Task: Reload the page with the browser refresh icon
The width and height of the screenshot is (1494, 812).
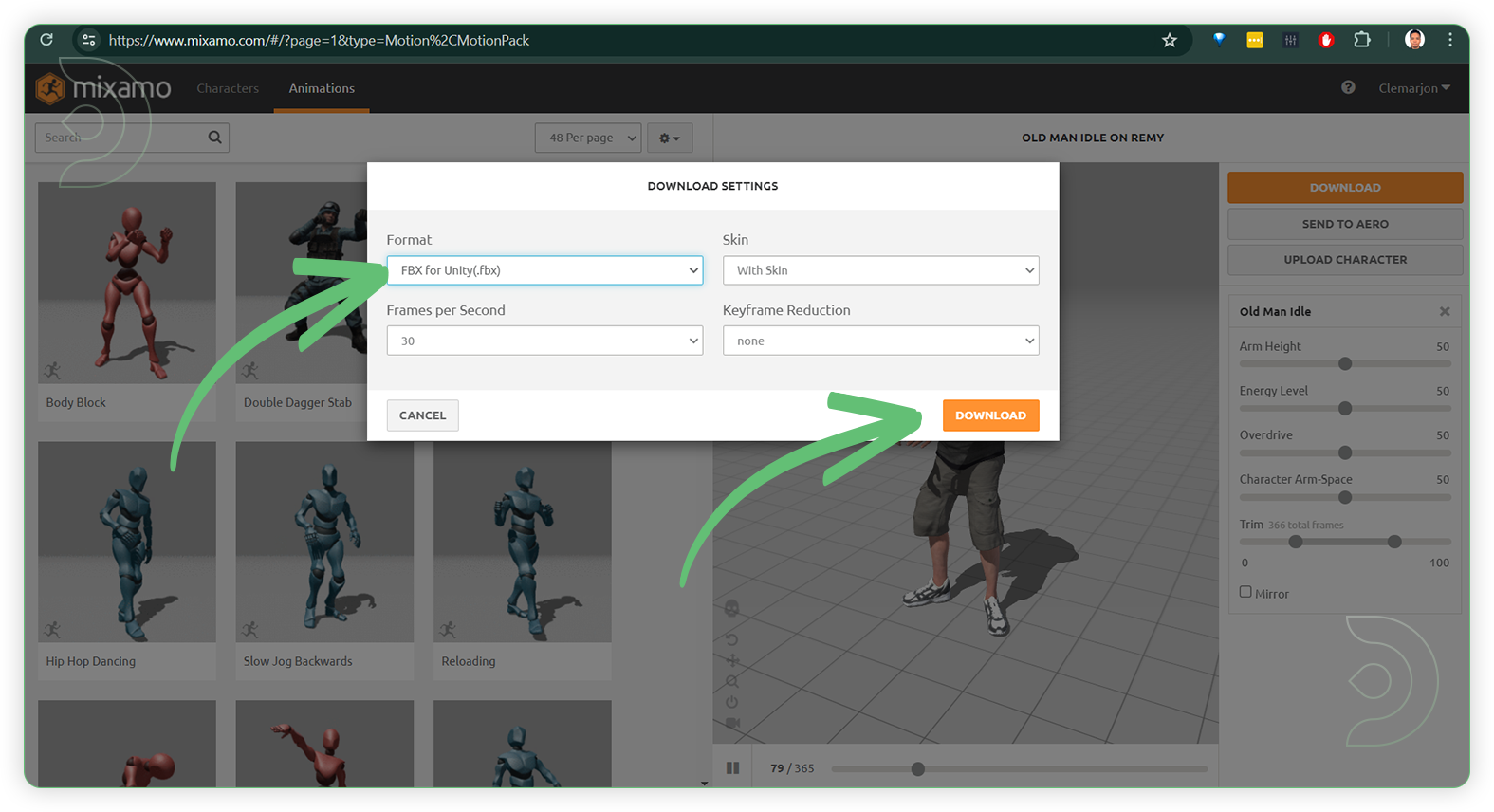Action: [x=46, y=40]
